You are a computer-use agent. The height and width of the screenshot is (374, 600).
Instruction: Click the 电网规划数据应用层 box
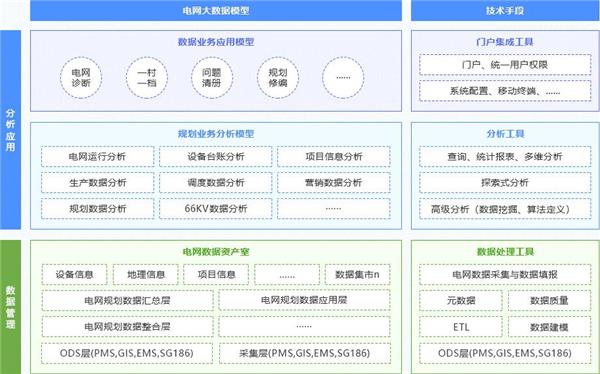click(x=304, y=300)
